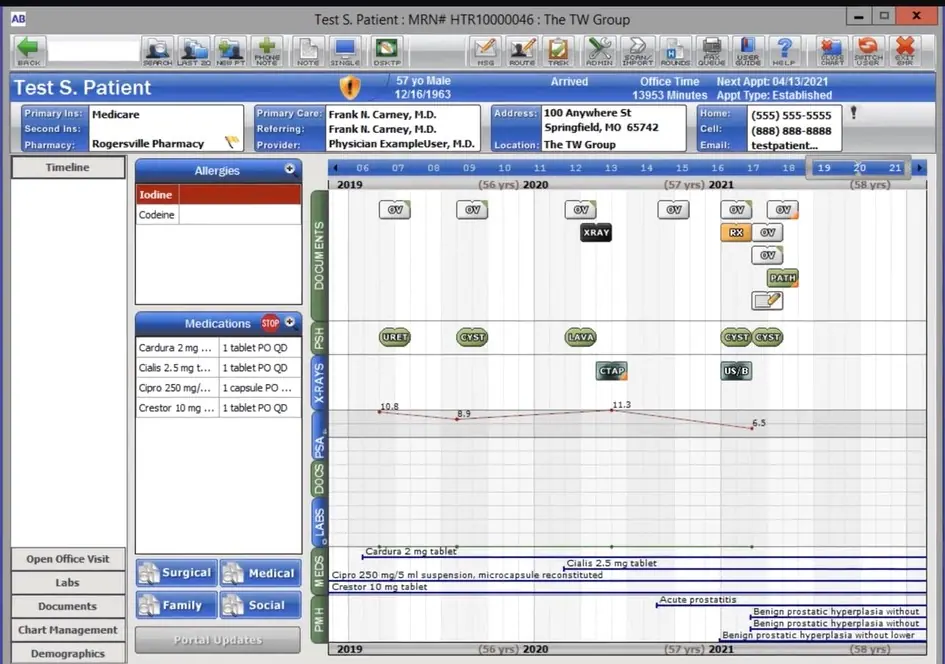Click the Task toolbar icon
Screen dimensions: 945x664
click(x=557, y=50)
